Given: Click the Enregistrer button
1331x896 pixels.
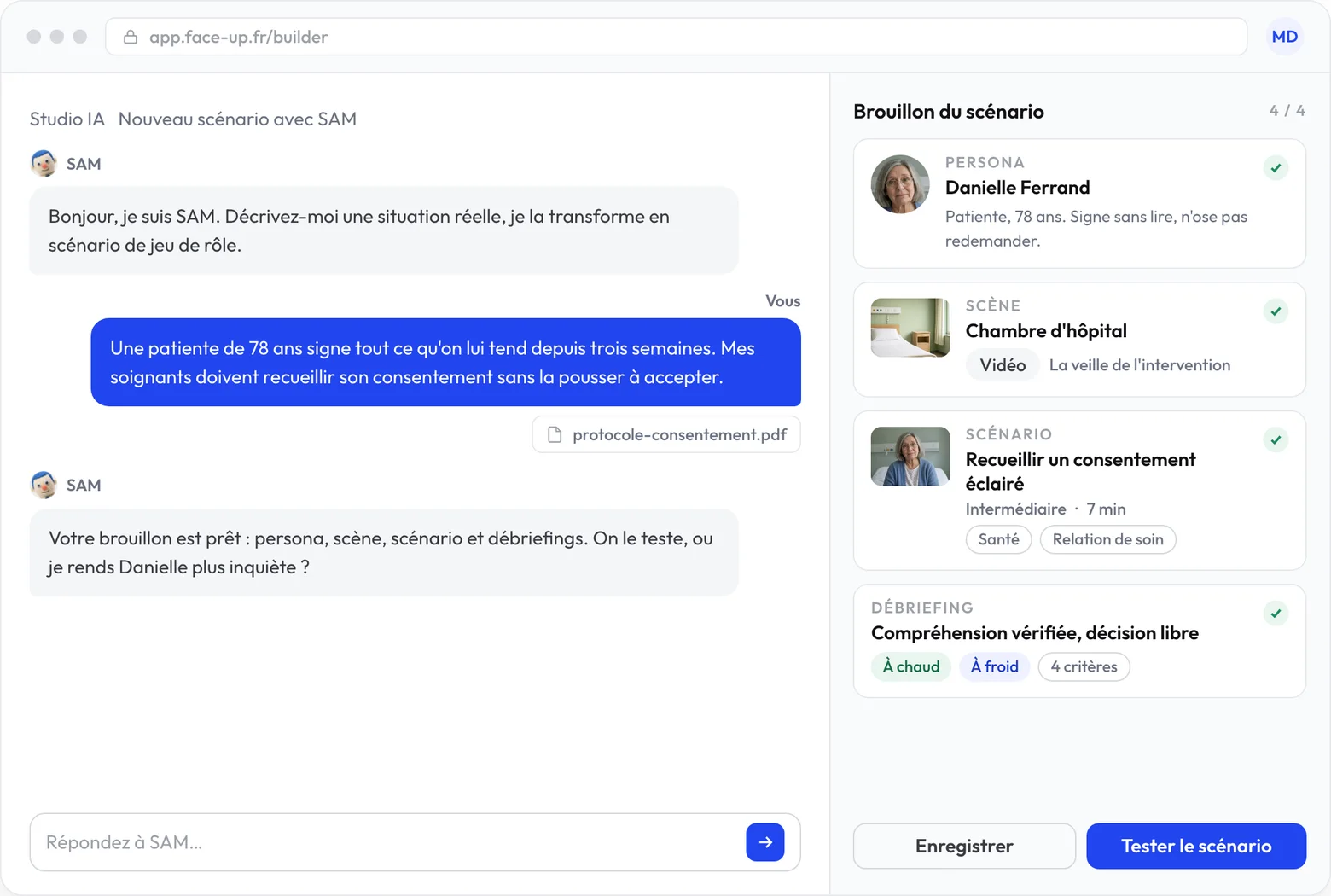Looking at the screenshot, I should pyautogui.click(x=964, y=846).
